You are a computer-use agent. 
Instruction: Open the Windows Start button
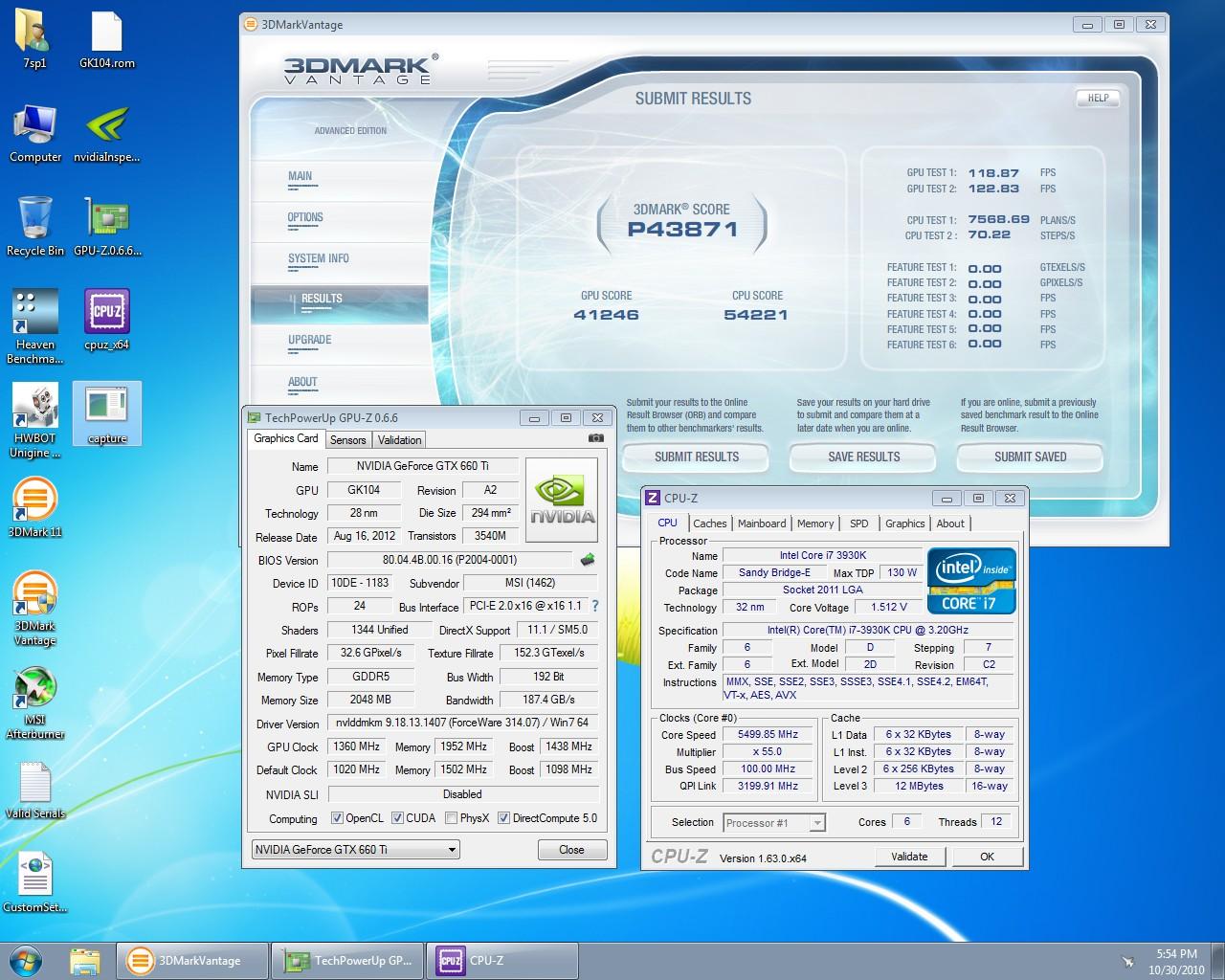[26, 960]
